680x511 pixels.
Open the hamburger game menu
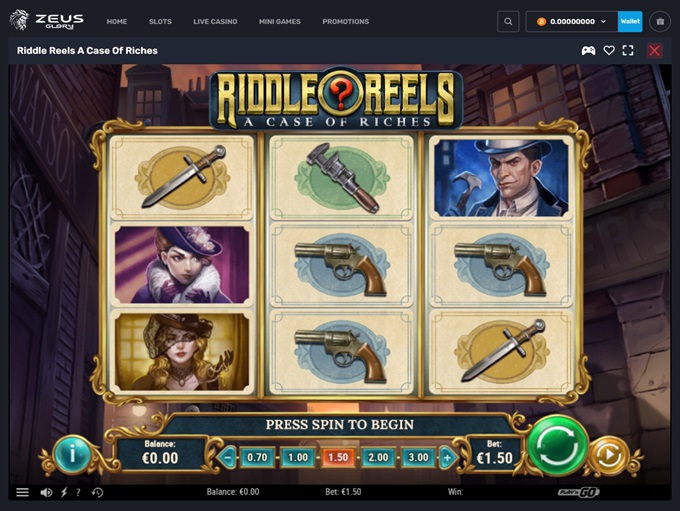pyautogui.click(x=23, y=492)
